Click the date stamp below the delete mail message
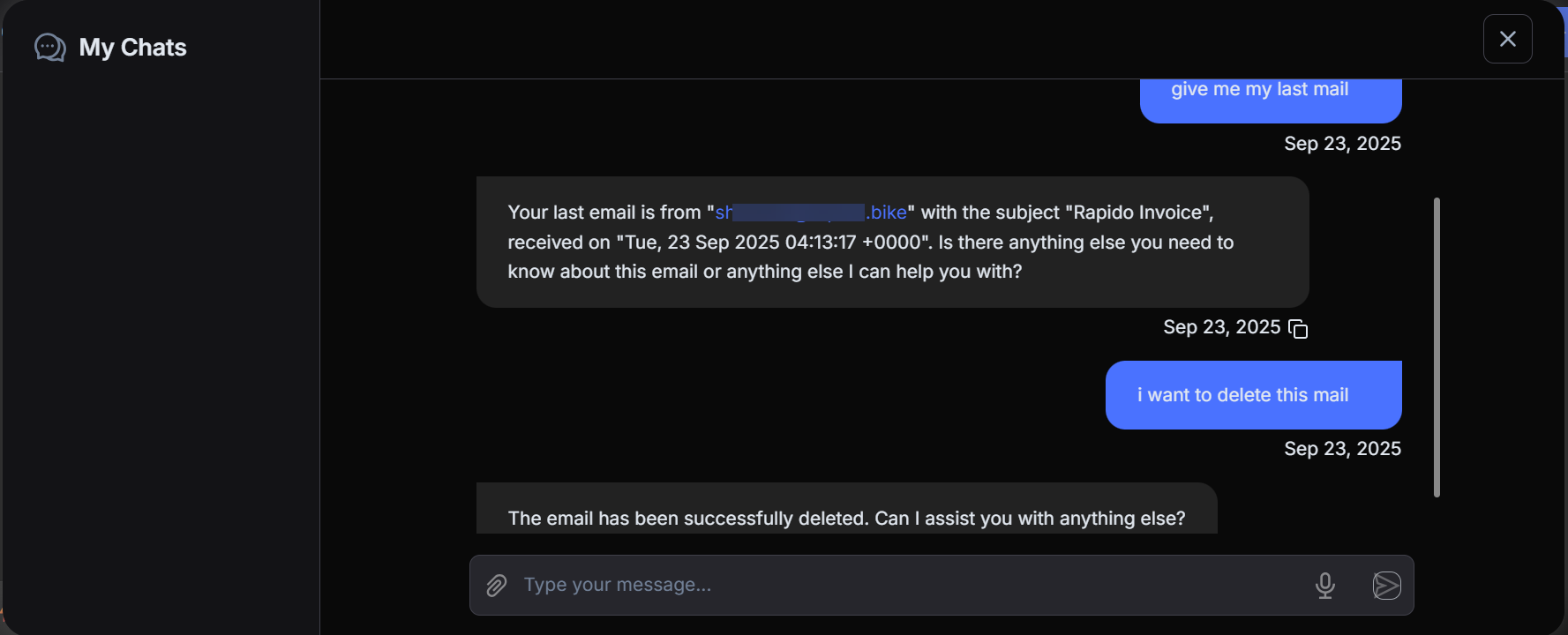 tap(1342, 449)
